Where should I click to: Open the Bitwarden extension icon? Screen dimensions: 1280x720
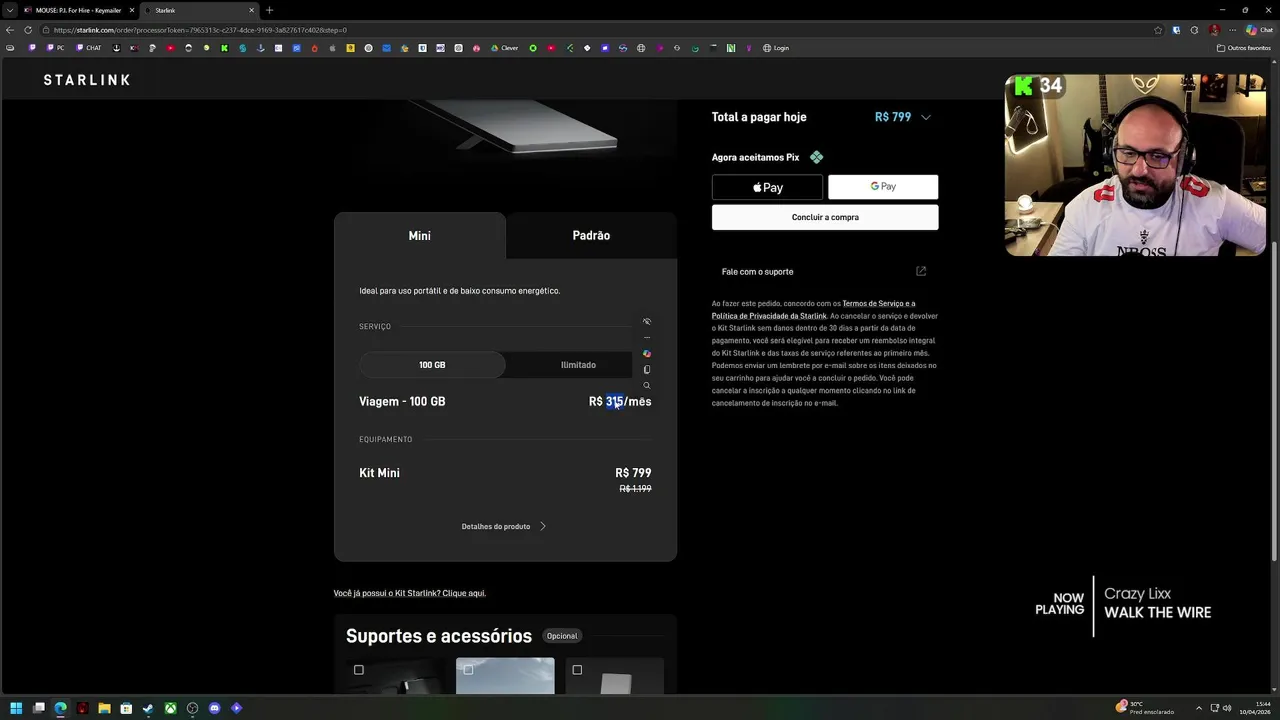coord(1176,30)
